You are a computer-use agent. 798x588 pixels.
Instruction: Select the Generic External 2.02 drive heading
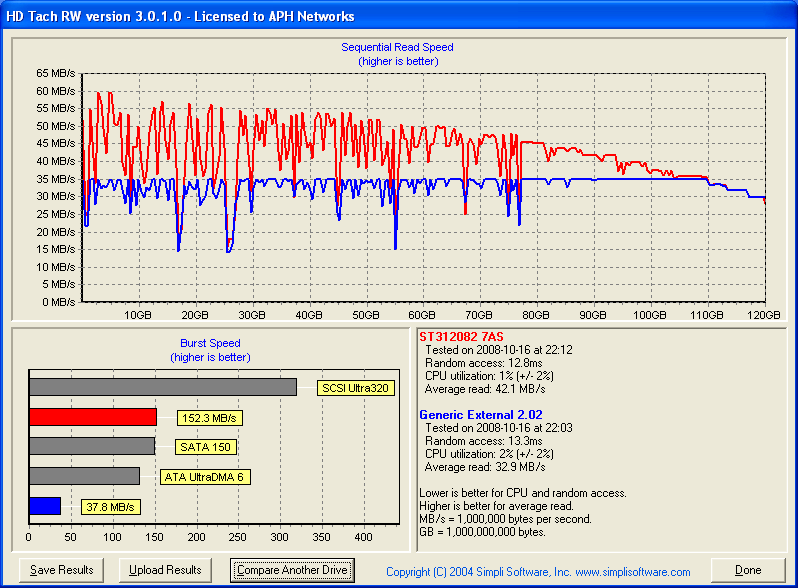click(482, 414)
